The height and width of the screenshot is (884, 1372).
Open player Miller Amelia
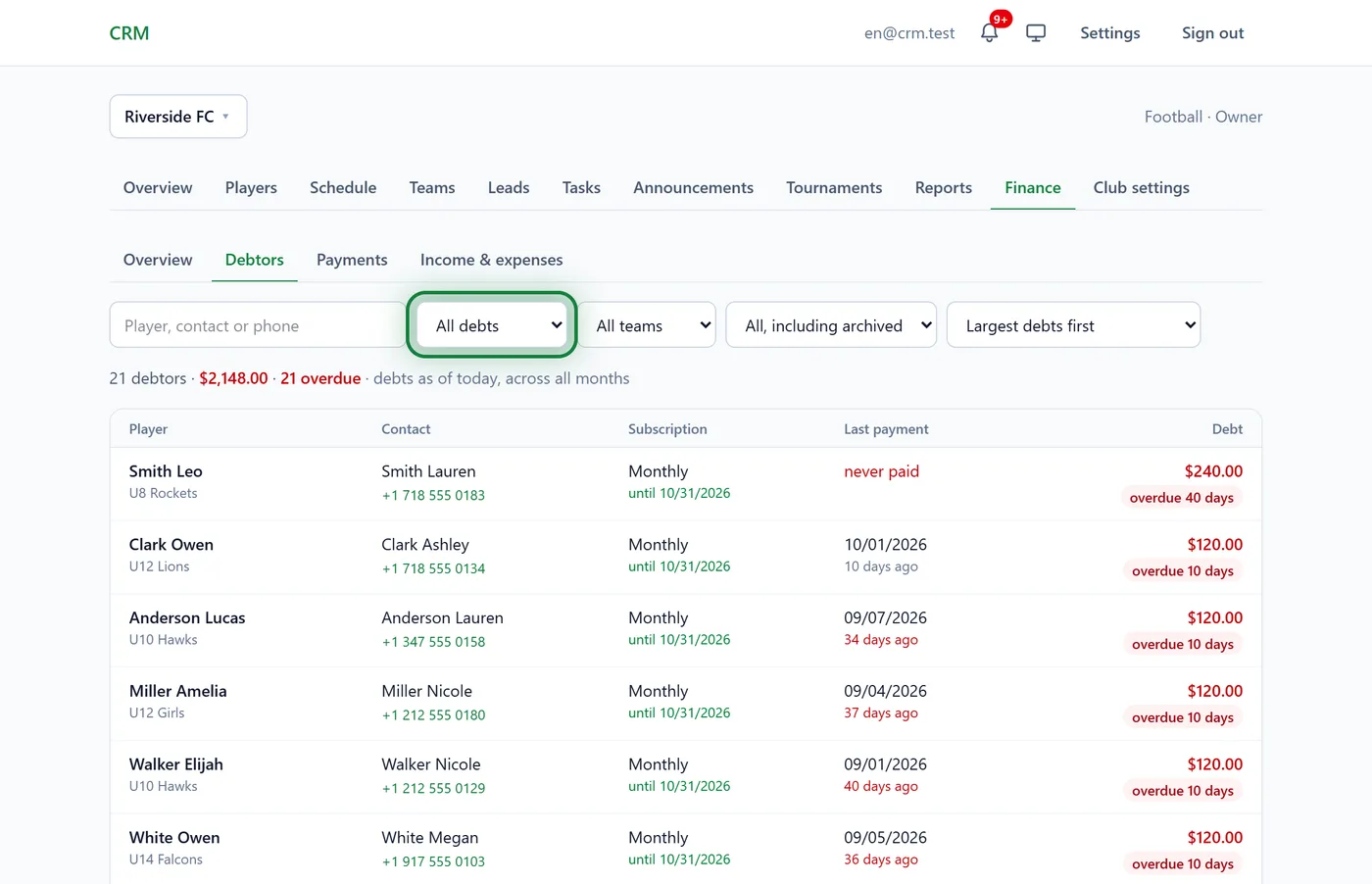178,691
